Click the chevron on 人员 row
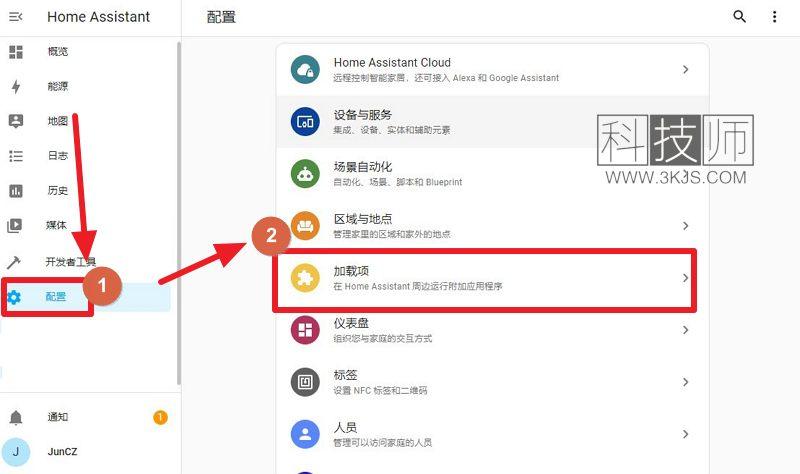The height and width of the screenshot is (474, 800). (x=686, y=434)
